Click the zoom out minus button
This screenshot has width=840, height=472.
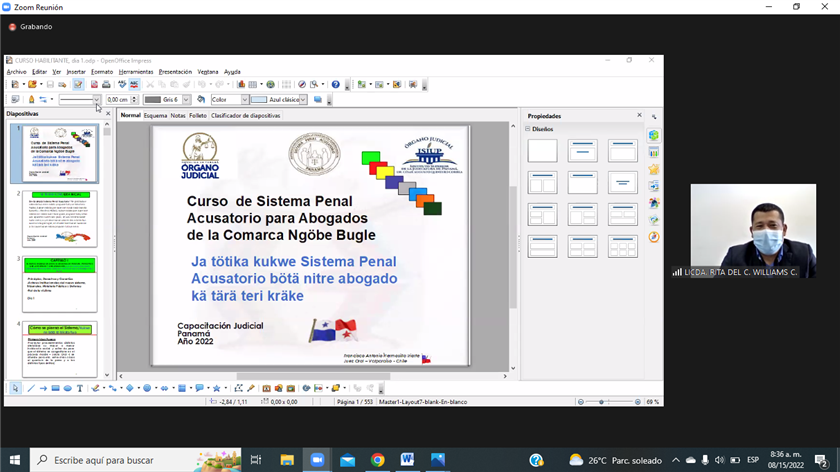pos(581,402)
